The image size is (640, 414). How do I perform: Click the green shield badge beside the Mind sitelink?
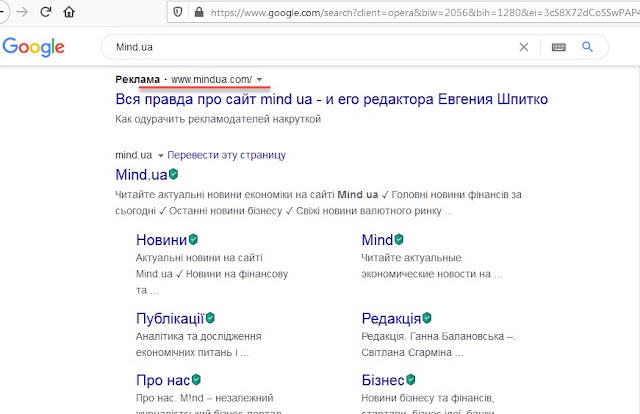[399, 239]
